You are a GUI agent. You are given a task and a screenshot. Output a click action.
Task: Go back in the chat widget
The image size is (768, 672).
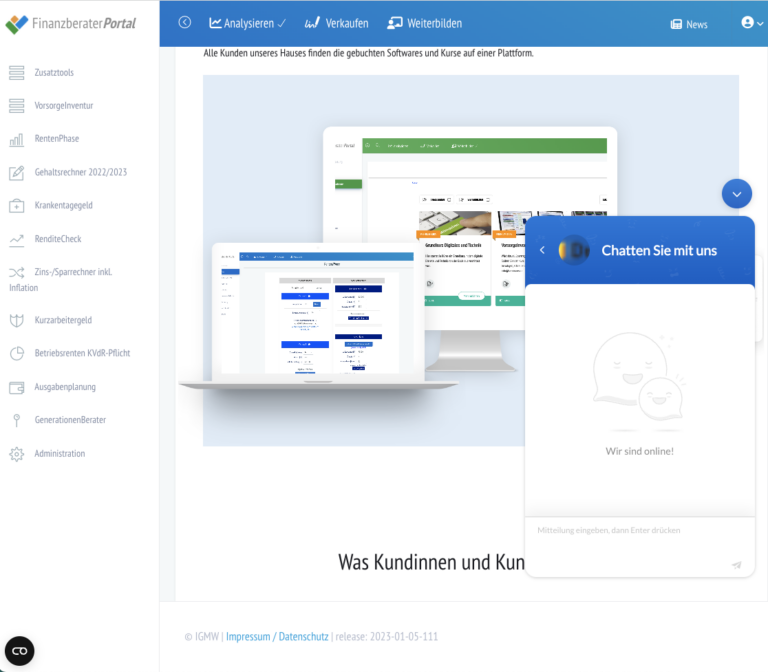[x=542, y=250]
